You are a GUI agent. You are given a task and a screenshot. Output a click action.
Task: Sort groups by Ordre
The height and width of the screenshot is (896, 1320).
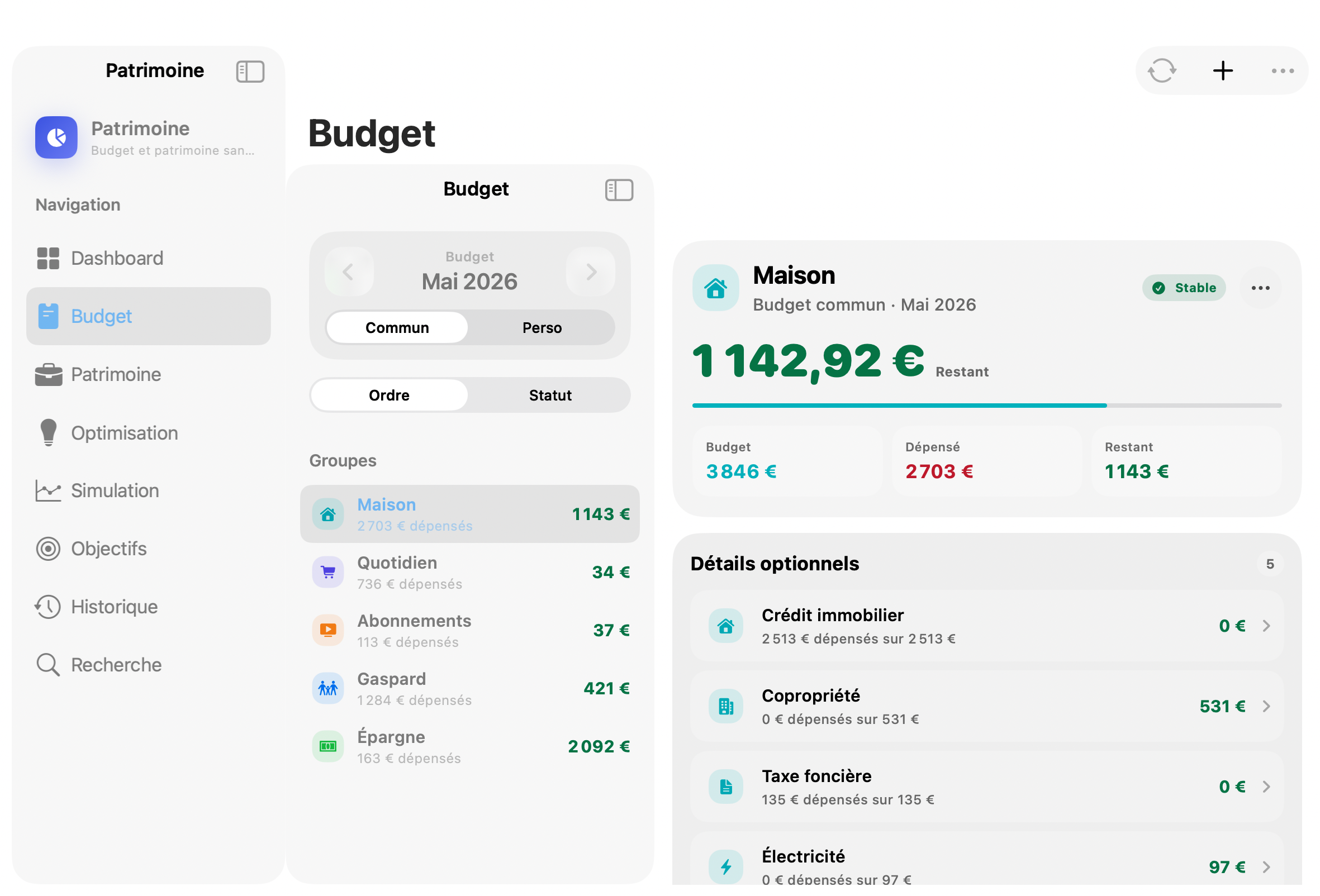coord(389,395)
